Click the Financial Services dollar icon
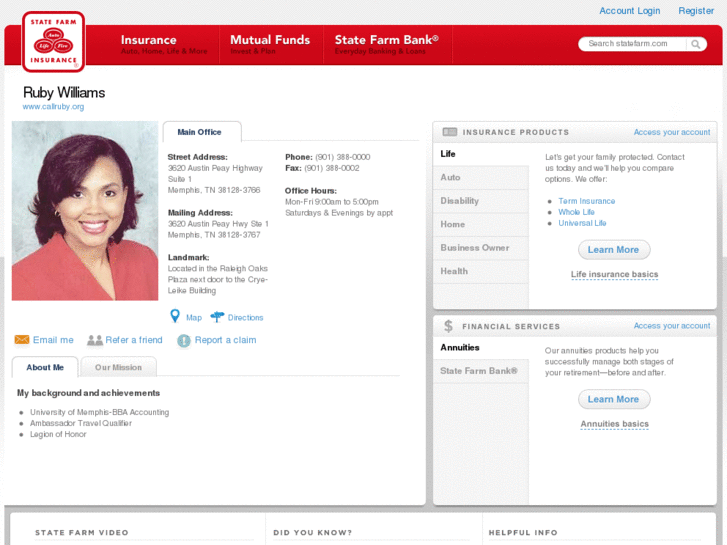 448,326
